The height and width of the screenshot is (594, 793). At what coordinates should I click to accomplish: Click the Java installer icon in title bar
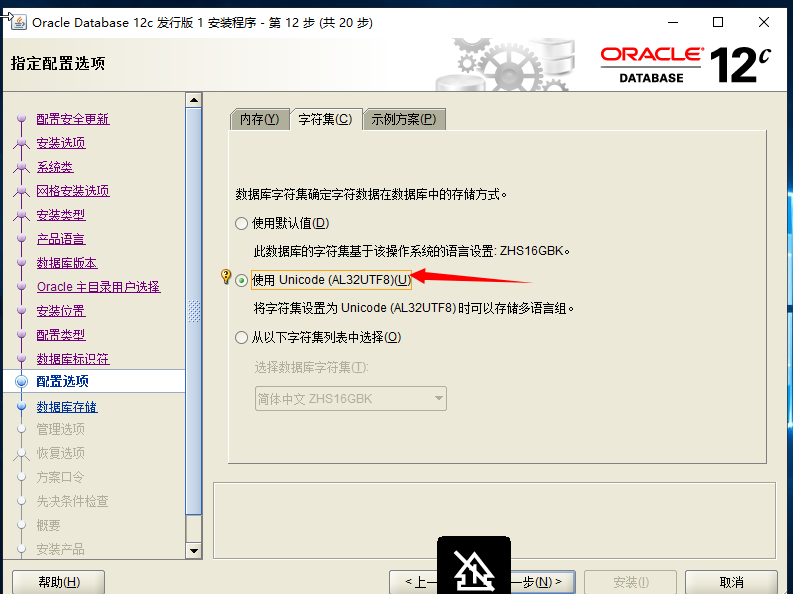point(19,23)
